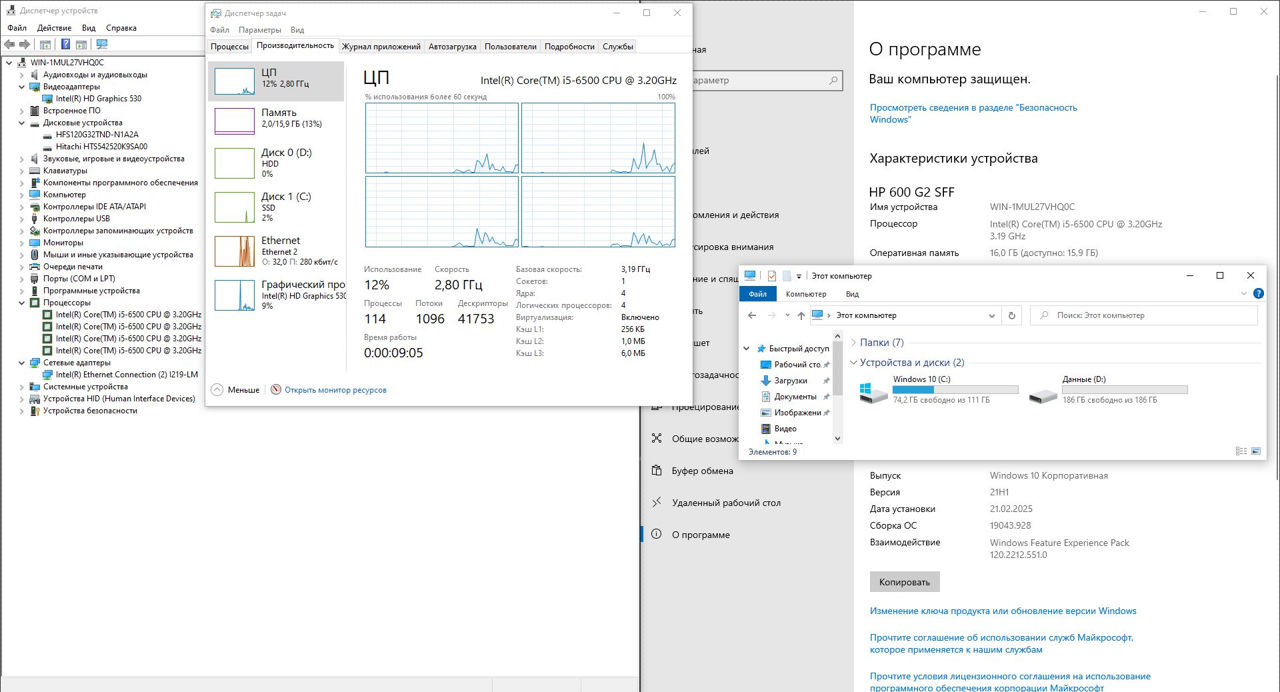Screen dimensions: 1280x692
Task: Click the refresh button in Explorer address bar
Action: coord(1012,315)
